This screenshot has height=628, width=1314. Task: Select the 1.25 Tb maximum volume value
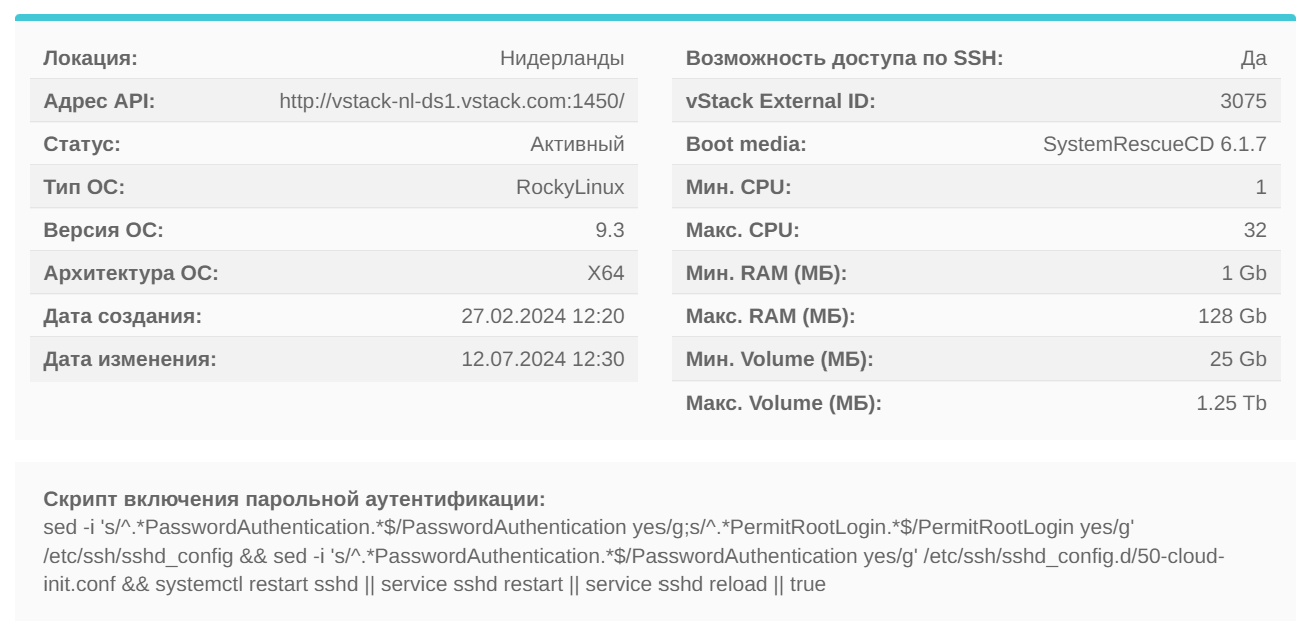(1232, 403)
